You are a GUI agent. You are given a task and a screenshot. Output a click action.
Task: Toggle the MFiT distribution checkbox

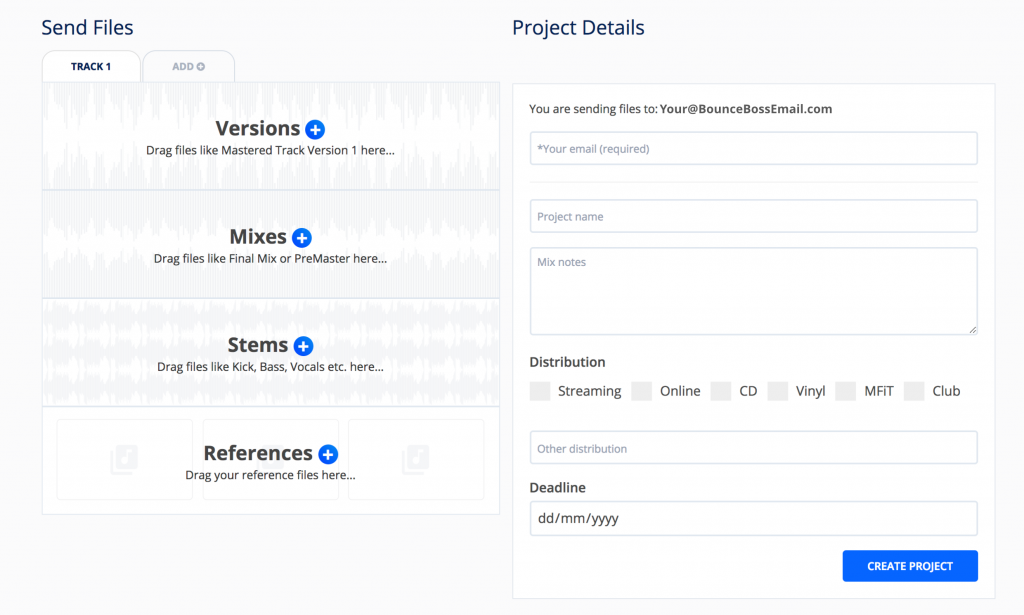(846, 391)
